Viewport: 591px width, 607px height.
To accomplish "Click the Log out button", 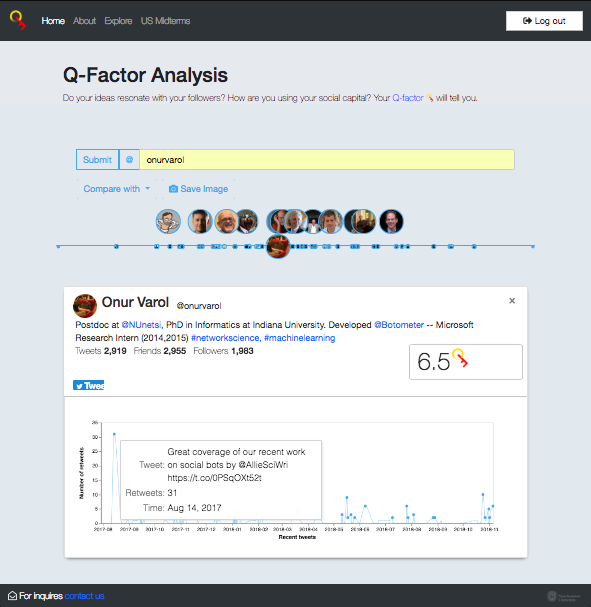I will point(544,21).
